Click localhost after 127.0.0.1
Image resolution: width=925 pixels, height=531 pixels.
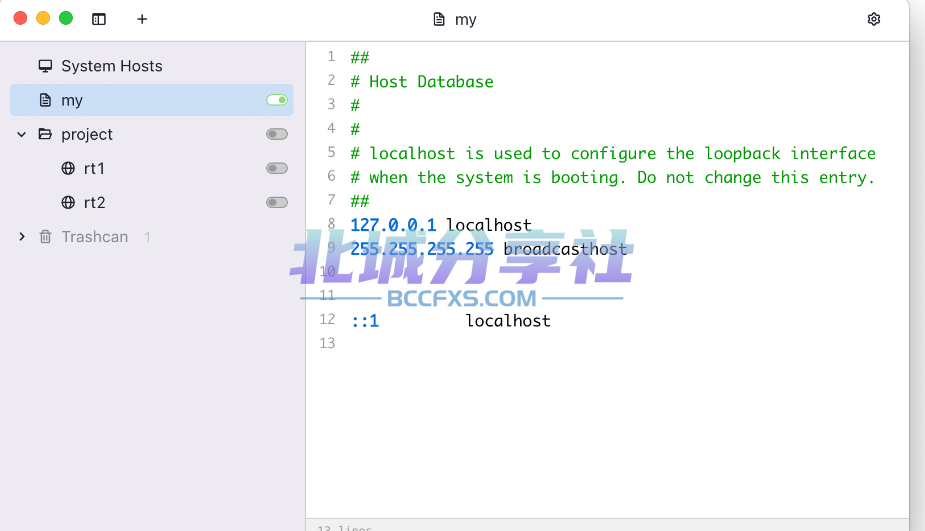(488, 225)
